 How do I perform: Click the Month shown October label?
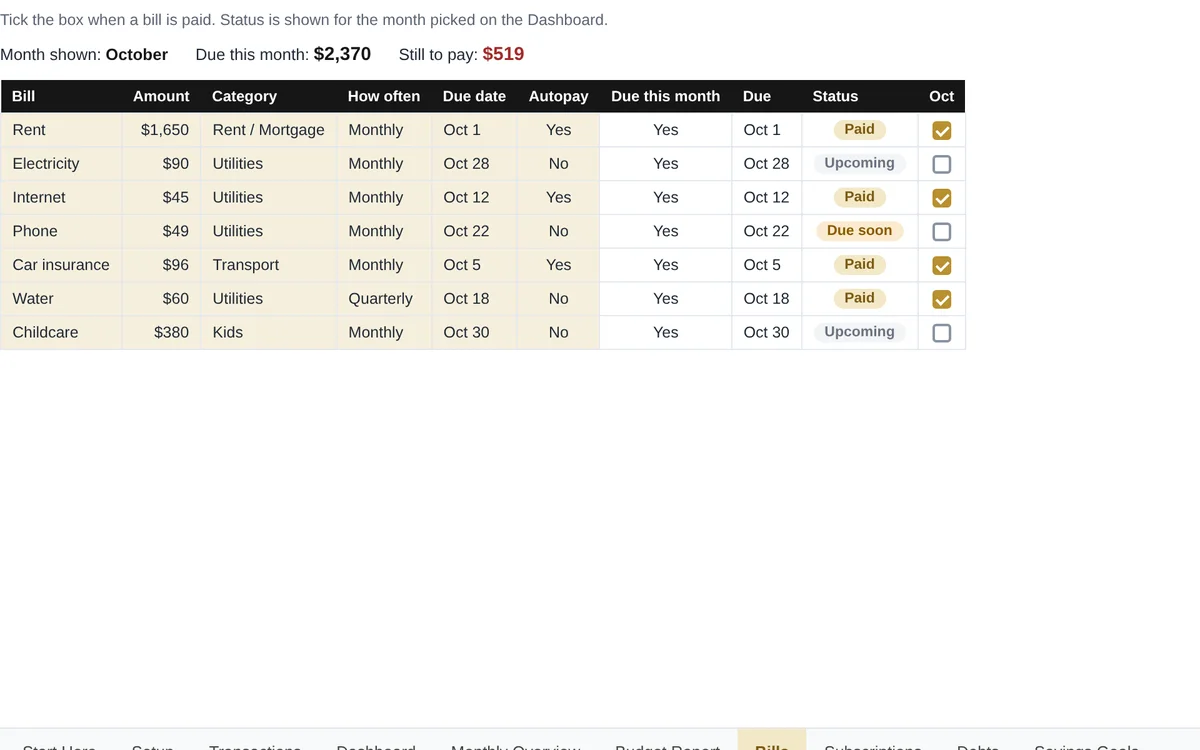coord(84,55)
